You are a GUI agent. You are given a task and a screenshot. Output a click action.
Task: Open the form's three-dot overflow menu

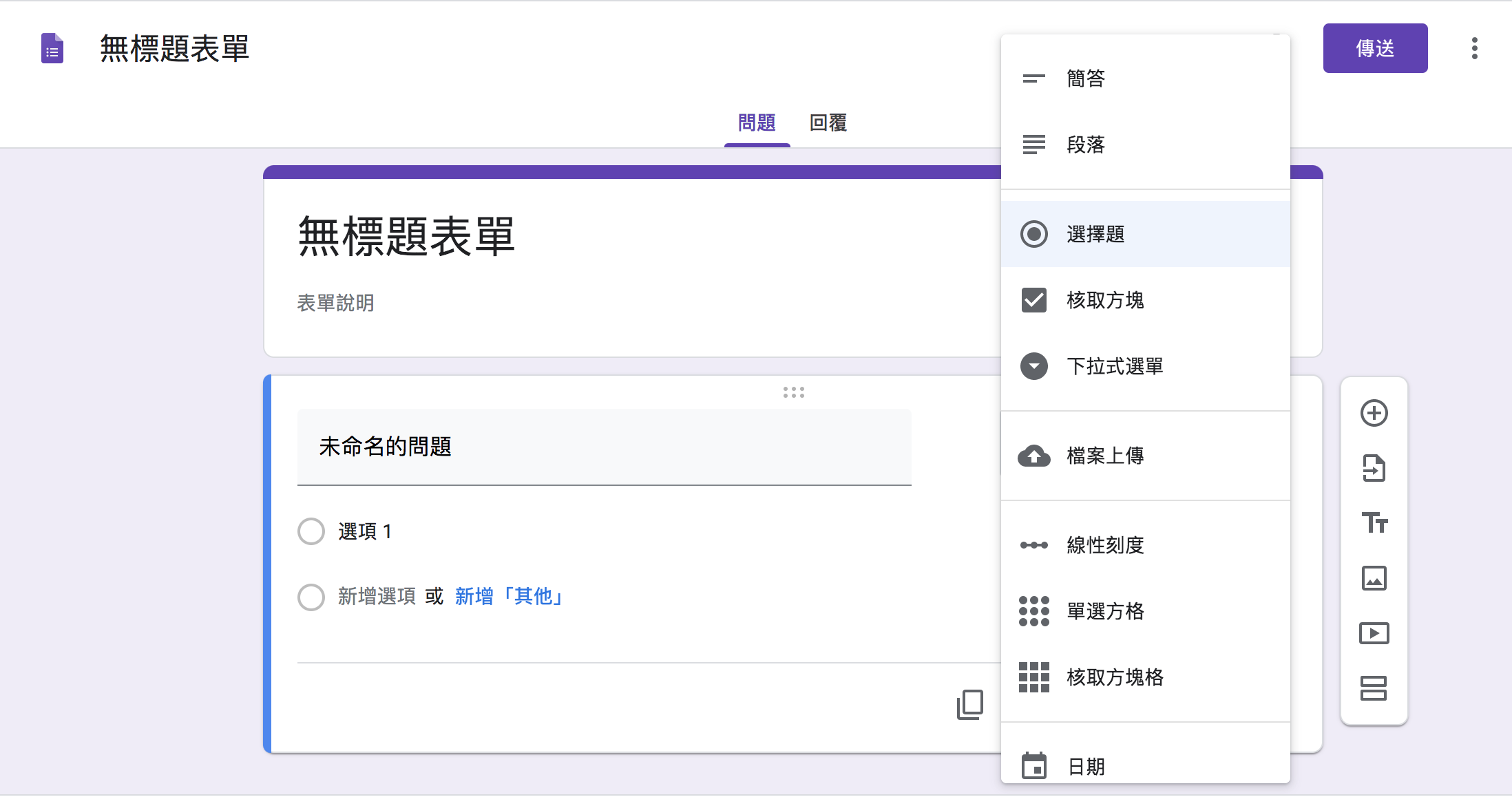pos(1474,48)
